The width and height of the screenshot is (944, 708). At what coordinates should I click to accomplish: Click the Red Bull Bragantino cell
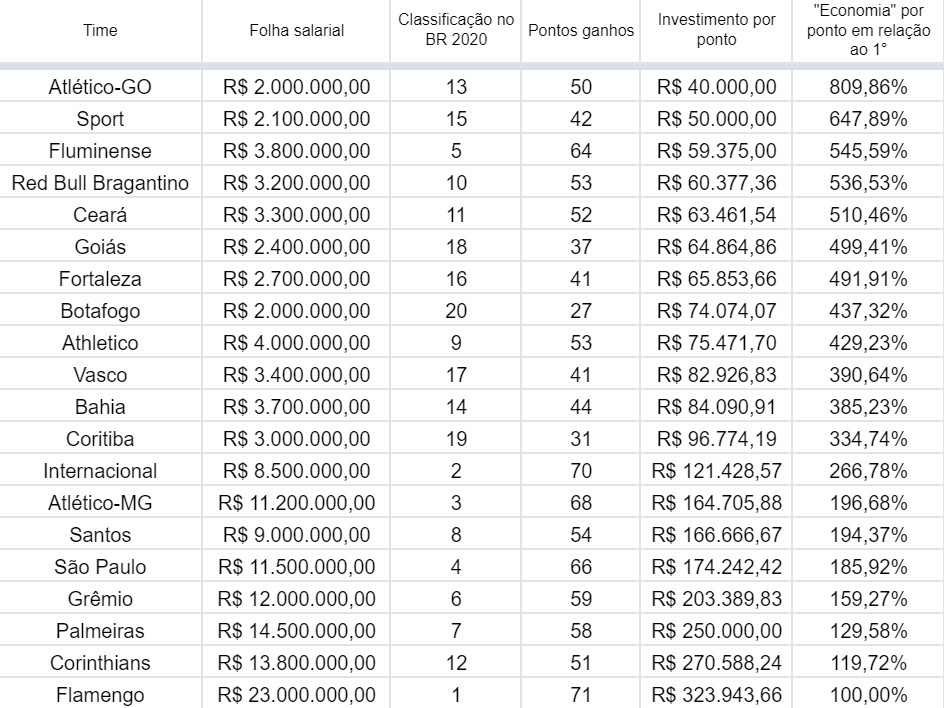tap(100, 183)
